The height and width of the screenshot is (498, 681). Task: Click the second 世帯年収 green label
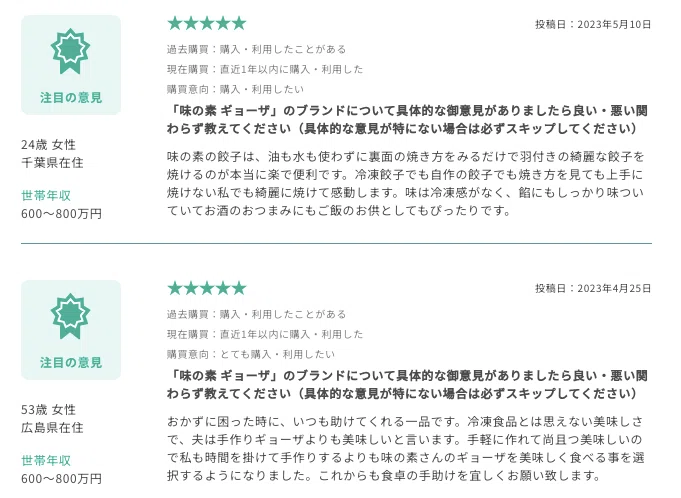point(46,461)
